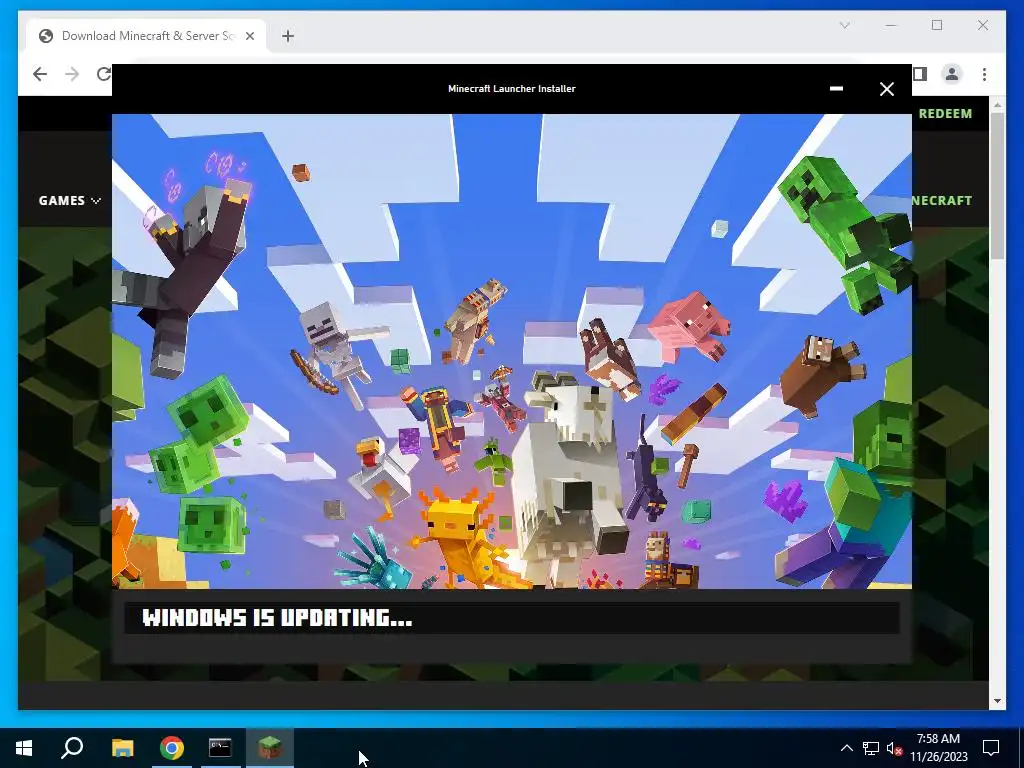The height and width of the screenshot is (768, 1024).
Task: Click the Minecraft Launcher Installer title text
Action: 512,89
